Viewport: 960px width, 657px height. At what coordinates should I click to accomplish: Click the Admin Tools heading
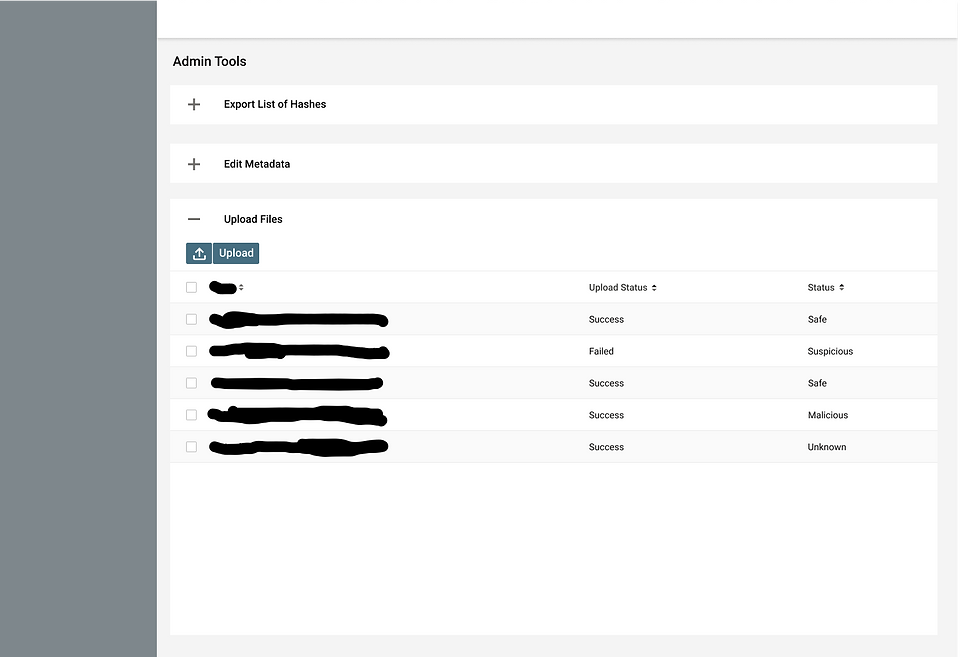pos(209,61)
